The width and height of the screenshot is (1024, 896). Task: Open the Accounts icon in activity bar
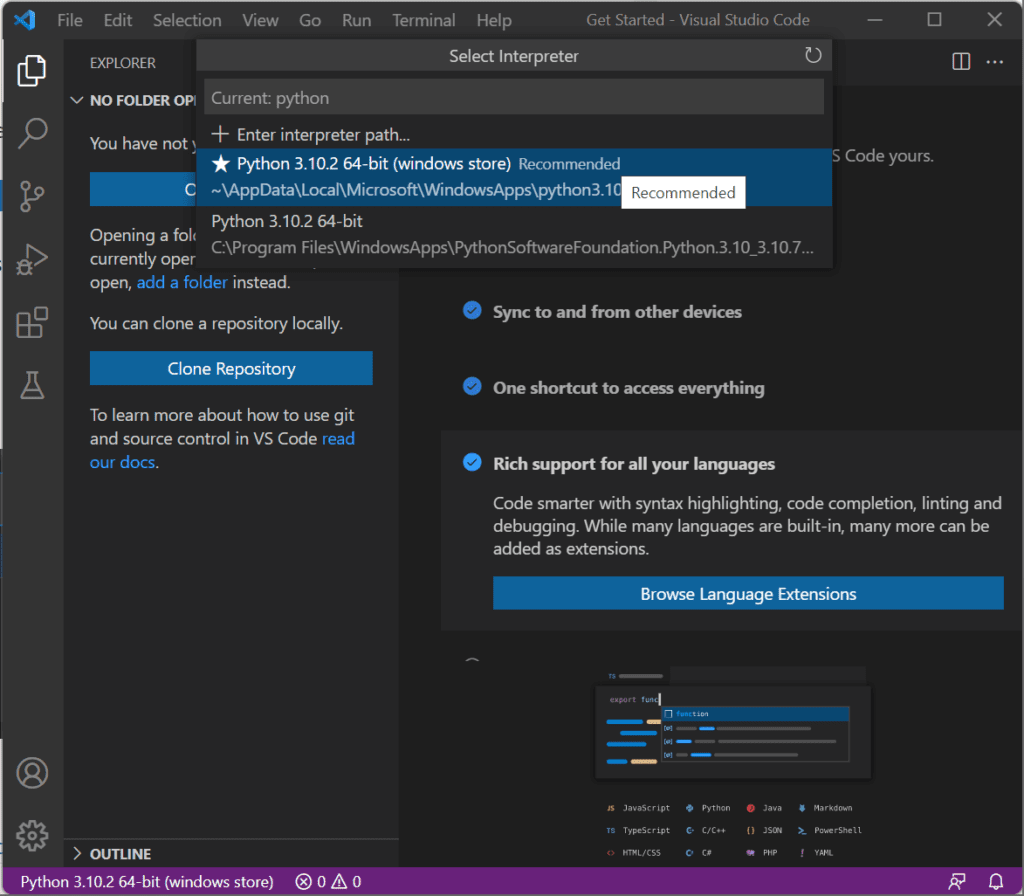click(x=32, y=772)
